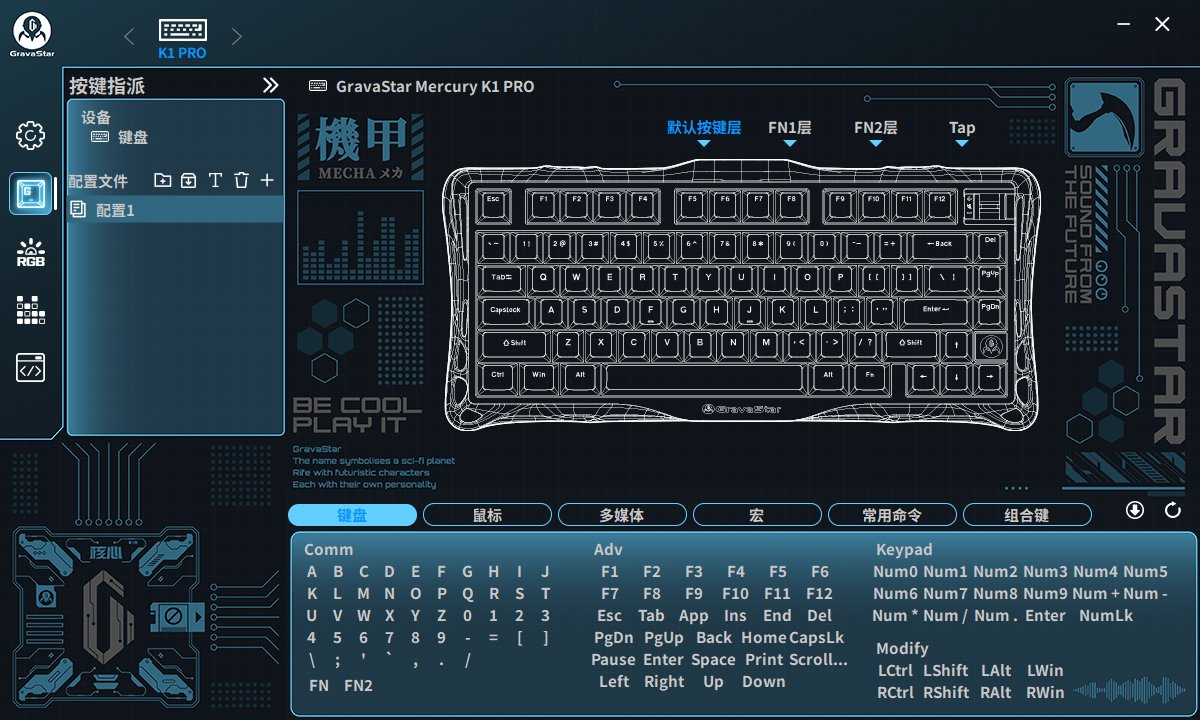Pick Num5 in the Keypad list
The height and width of the screenshot is (720, 1200).
pos(1145,572)
